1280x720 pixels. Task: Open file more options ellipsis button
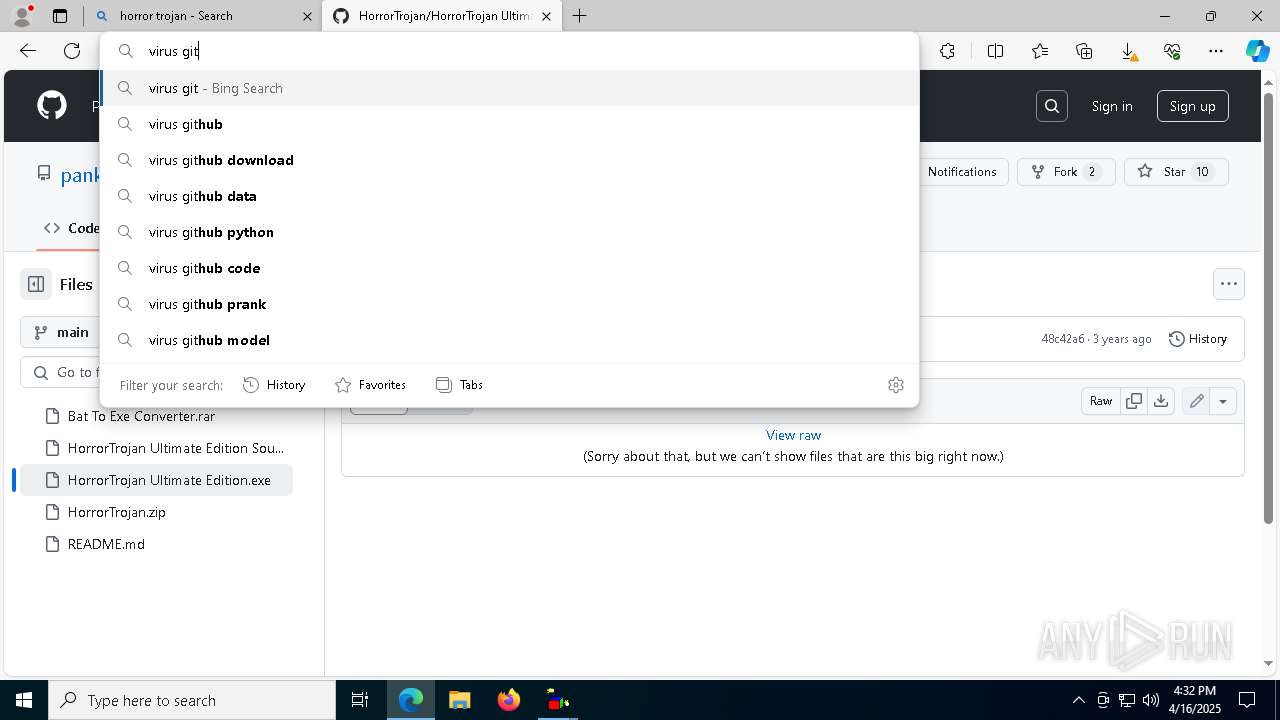click(x=1229, y=284)
